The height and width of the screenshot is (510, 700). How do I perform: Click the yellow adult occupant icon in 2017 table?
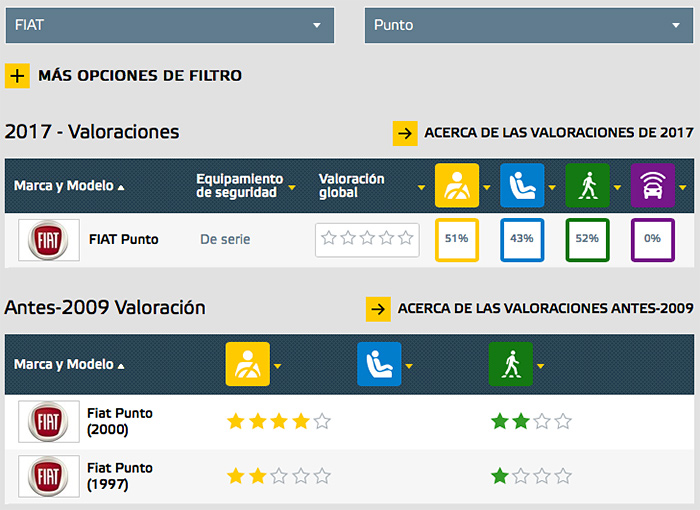pyautogui.click(x=457, y=186)
